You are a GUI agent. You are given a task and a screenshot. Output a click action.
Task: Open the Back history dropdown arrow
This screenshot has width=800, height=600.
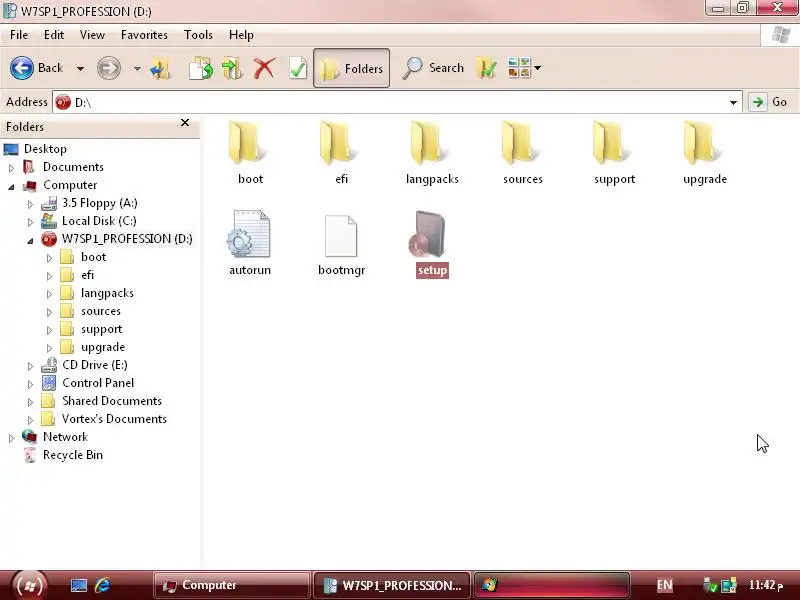click(x=80, y=68)
